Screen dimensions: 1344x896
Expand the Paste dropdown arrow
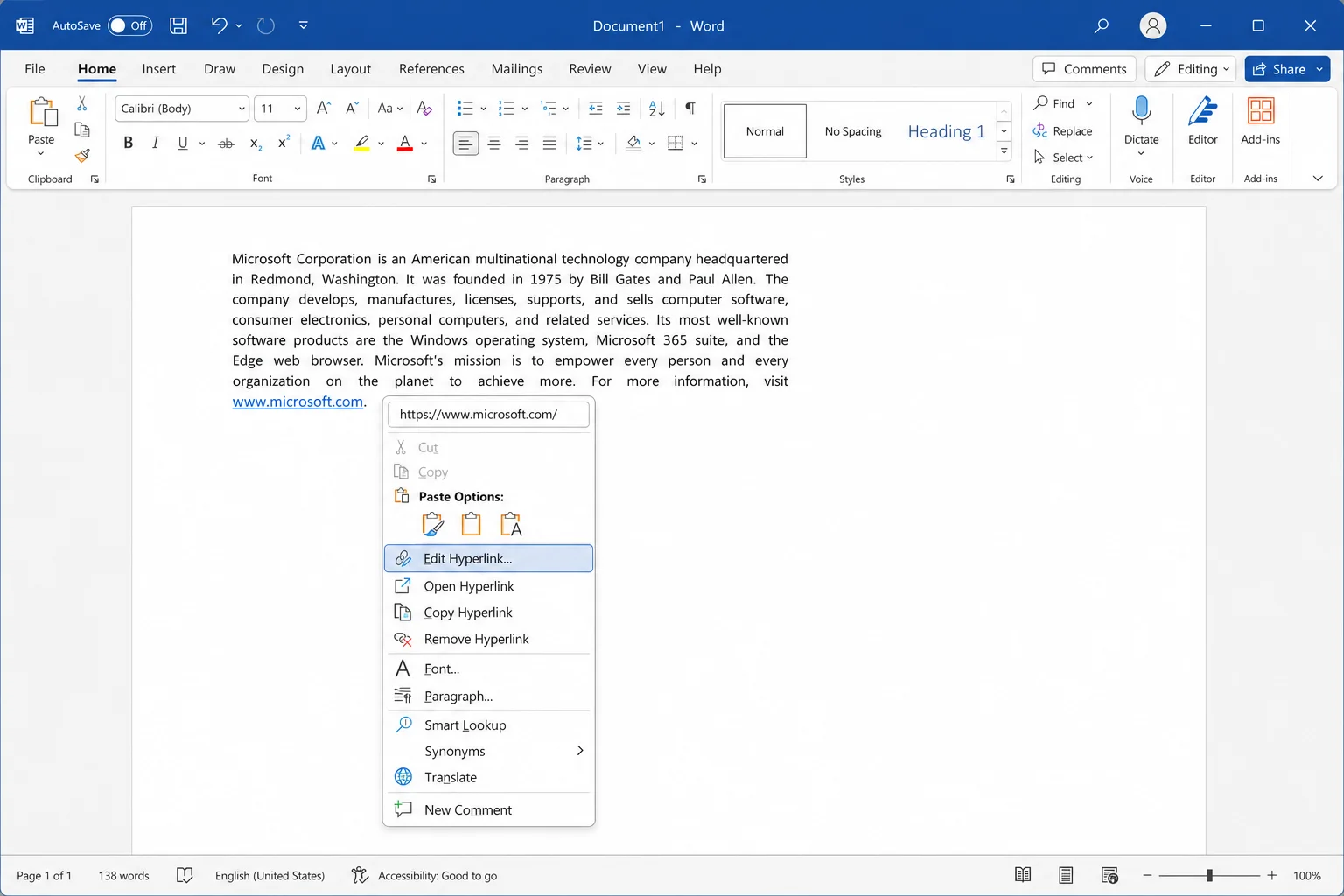pos(41,154)
